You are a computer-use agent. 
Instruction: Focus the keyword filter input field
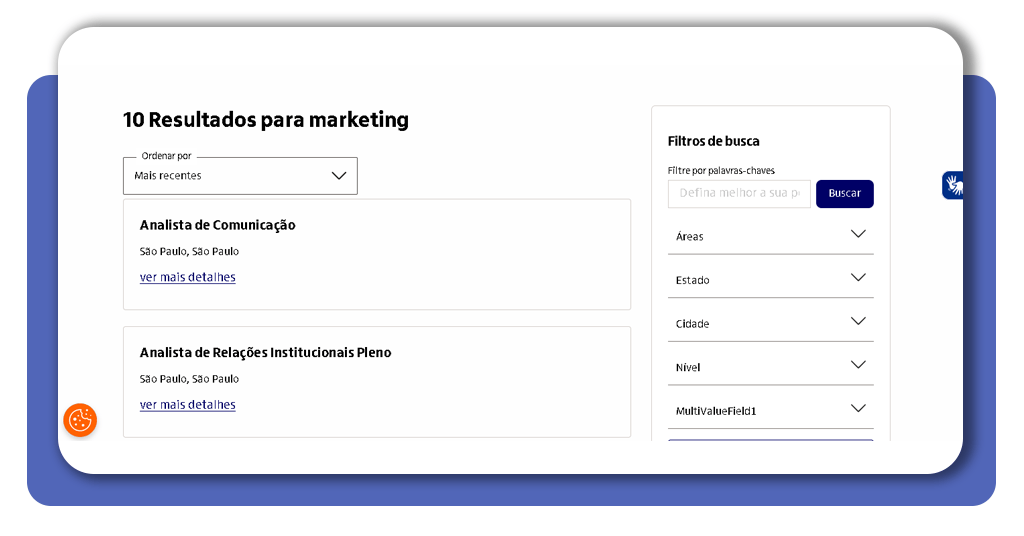tap(739, 194)
